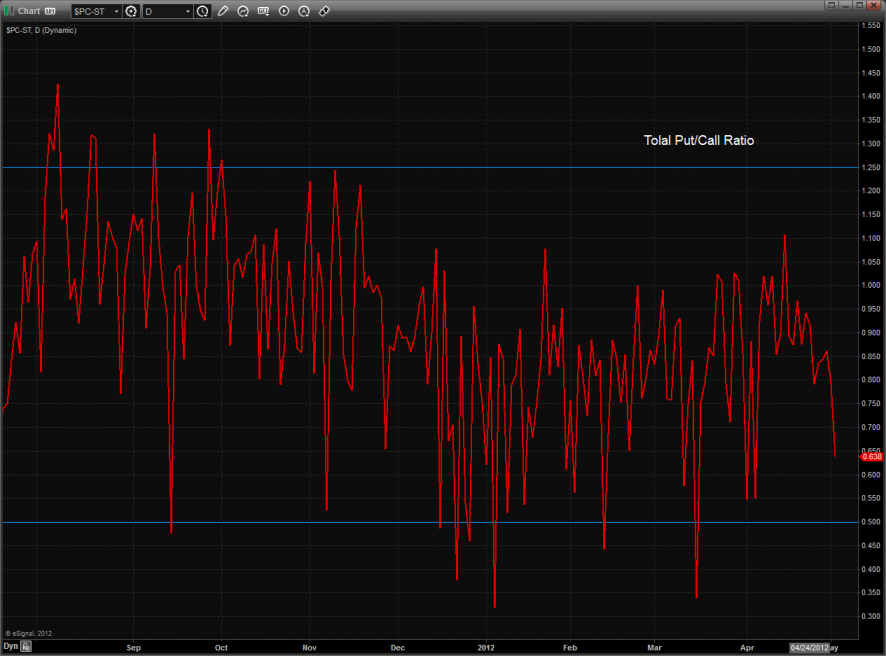Click the link badge beside Chart title
The height and width of the screenshot is (656, 886).
pyautogui.click(x=49, y=11)
